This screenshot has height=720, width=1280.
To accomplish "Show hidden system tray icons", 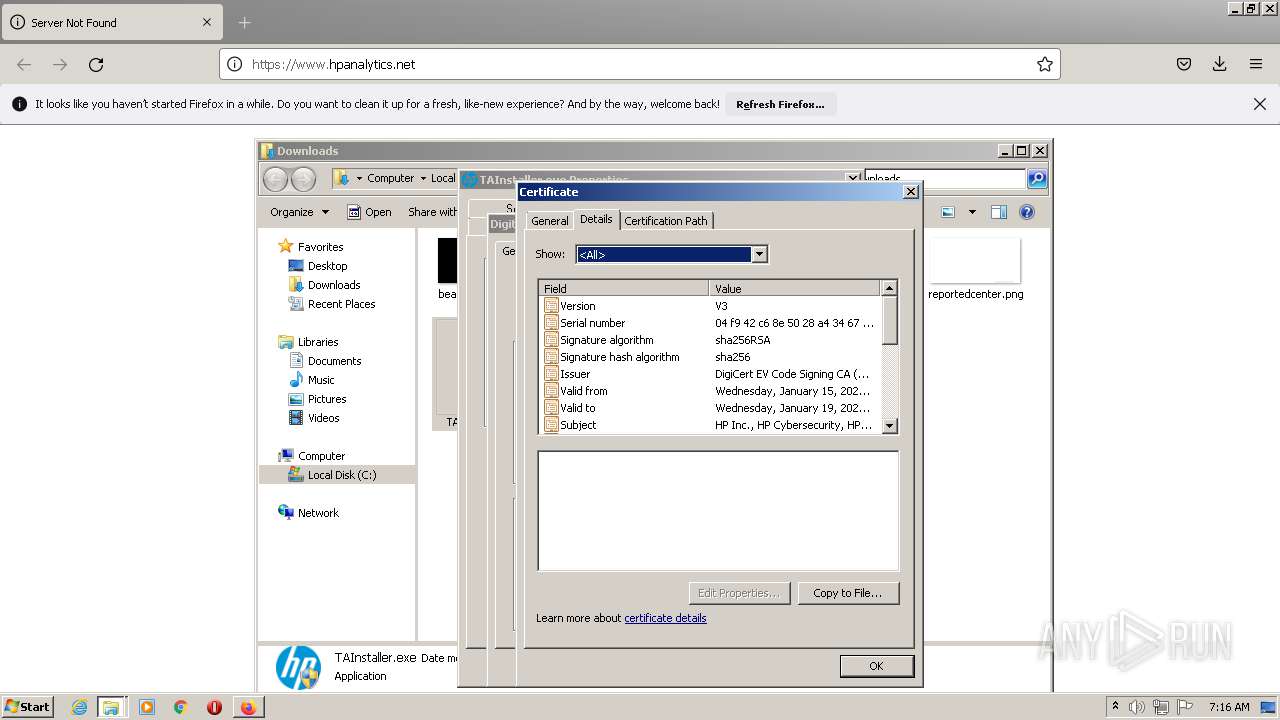I will tap(1115, 706).
